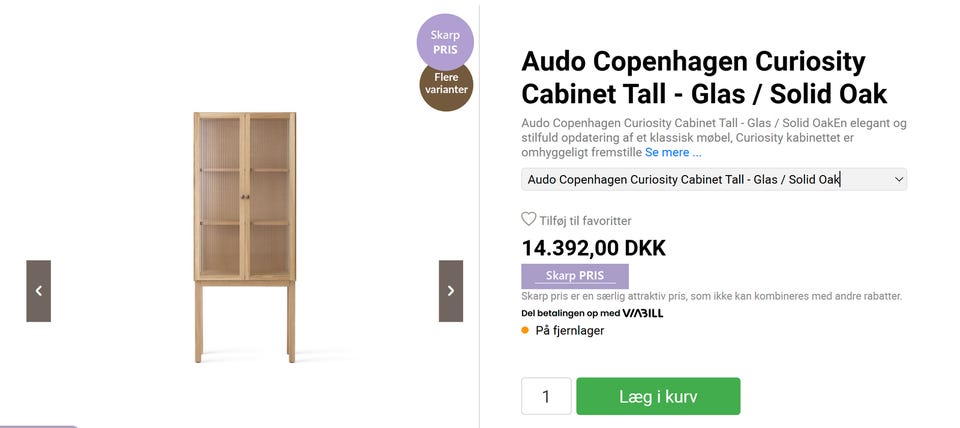The width and height of the screenshot is (960, 428).
Task: Click the heart favorites icon
Action: 529,220
